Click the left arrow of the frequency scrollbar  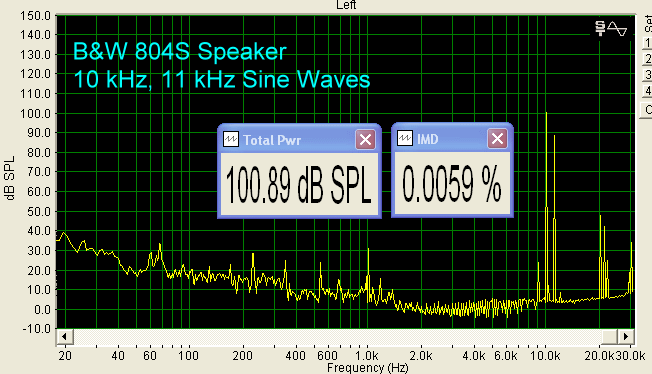click(65, 336)
